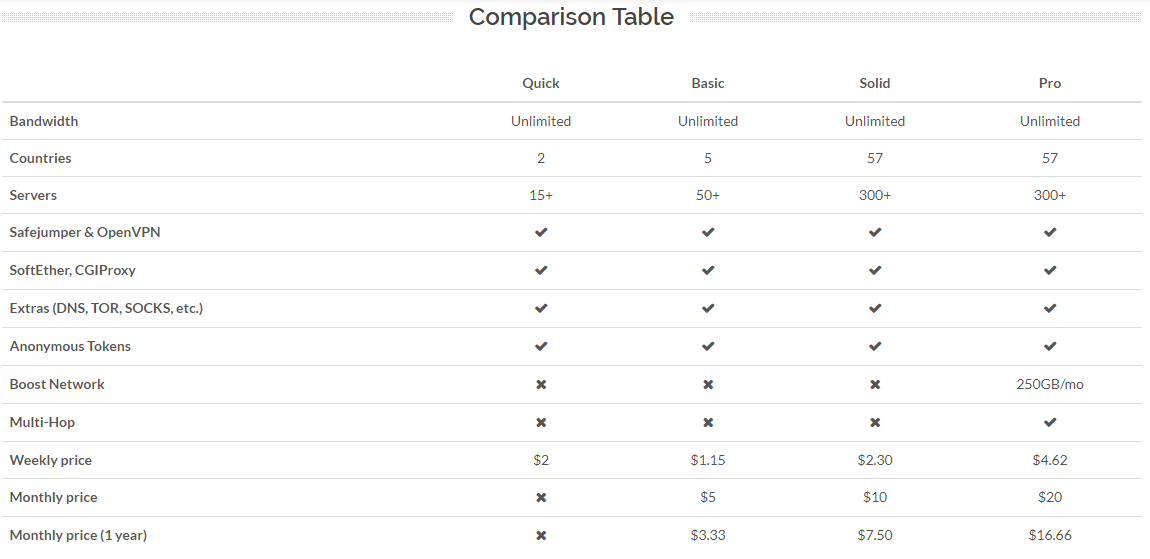Click the Boost Network cross under Quick
This screenshot has height=559, width=1150.
tap(541, 384)
